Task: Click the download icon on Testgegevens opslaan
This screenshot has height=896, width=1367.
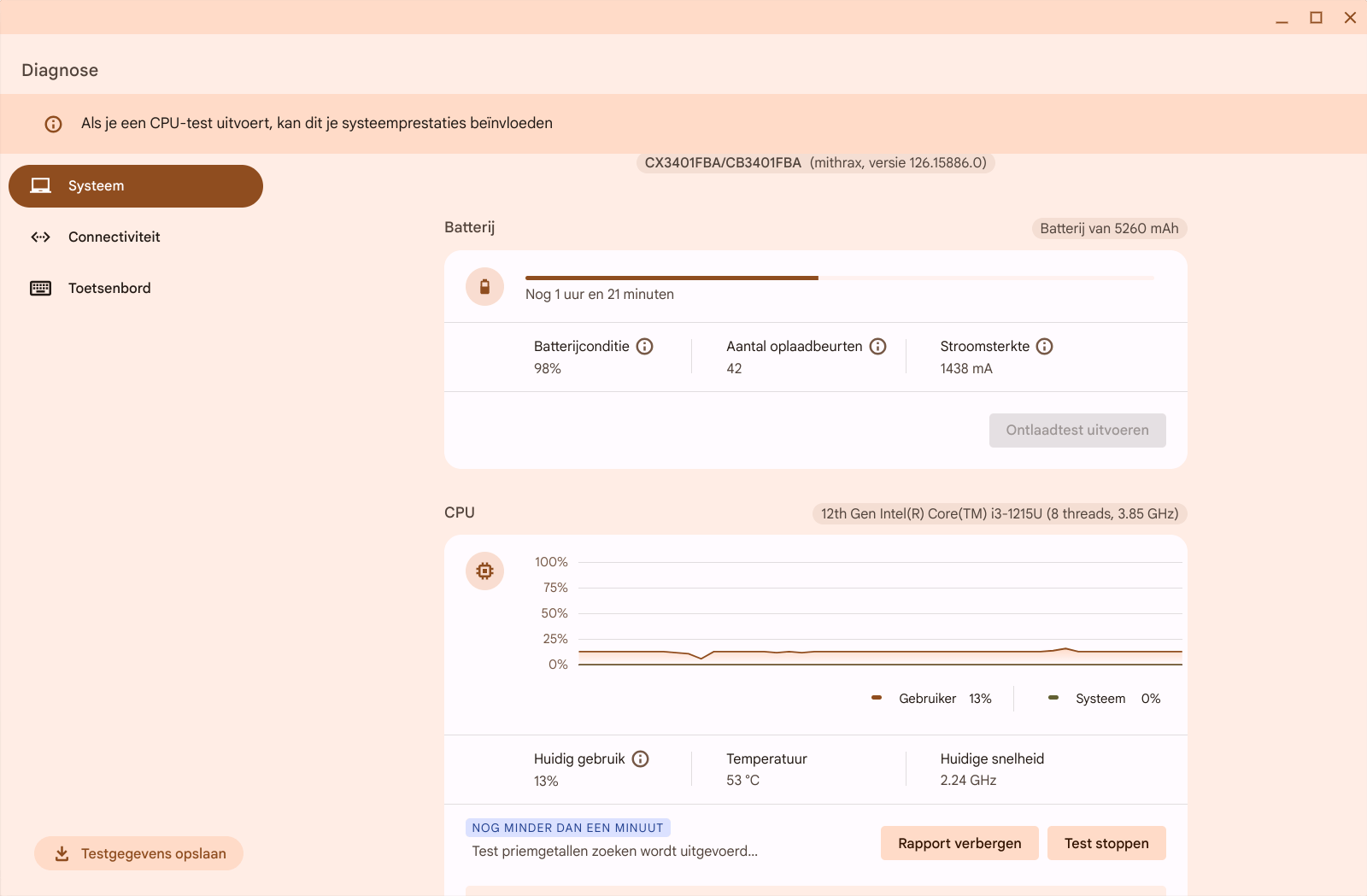Action: tap(62, 853)
